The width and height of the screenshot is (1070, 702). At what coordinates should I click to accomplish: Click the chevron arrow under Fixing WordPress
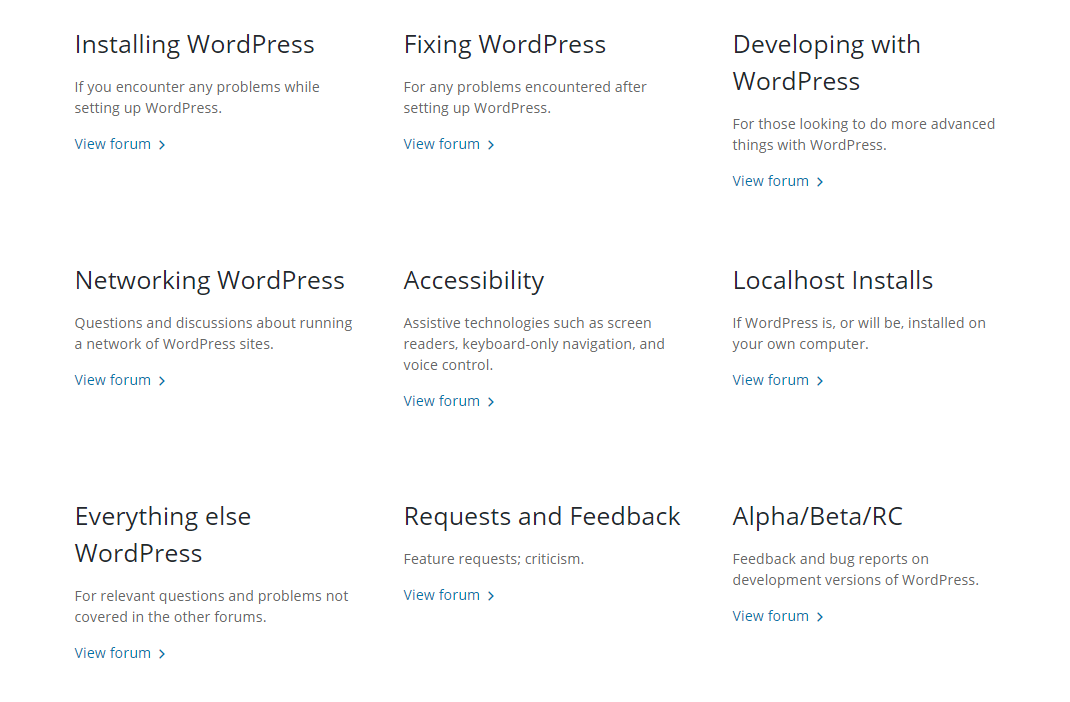point(491,145)
